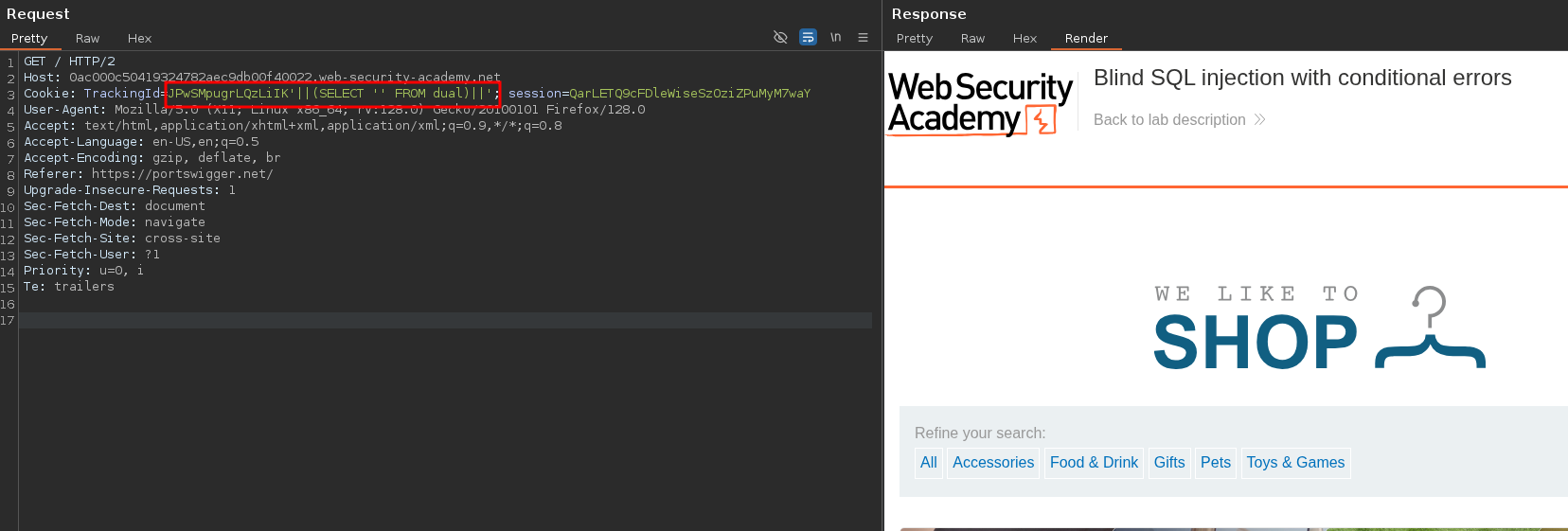
Task: Open the Response Raw tab
Action: pyautogui.click(x=972, y=39)
